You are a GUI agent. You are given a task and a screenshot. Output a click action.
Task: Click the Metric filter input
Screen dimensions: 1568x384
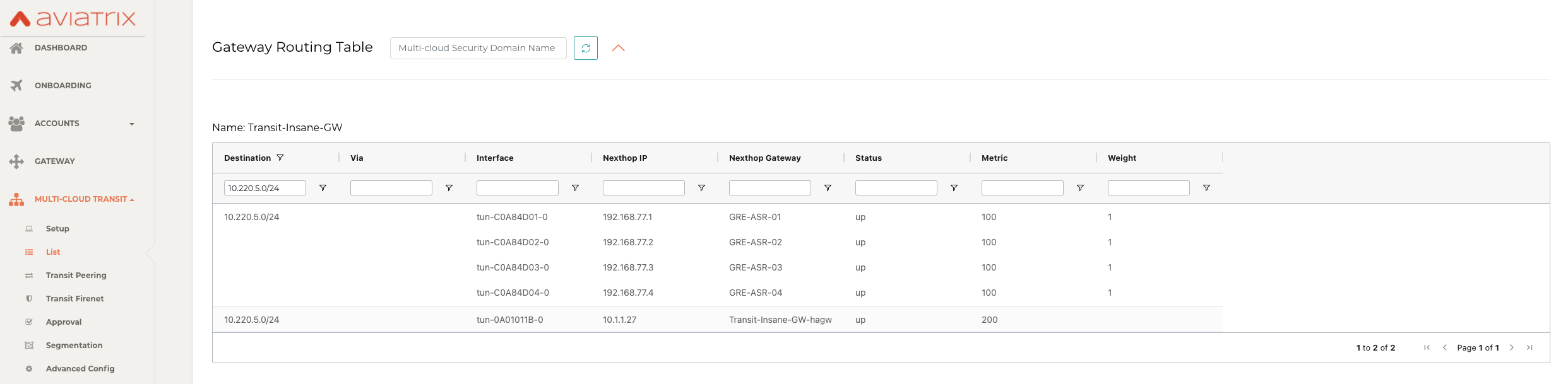click(x=1023, y=188)
